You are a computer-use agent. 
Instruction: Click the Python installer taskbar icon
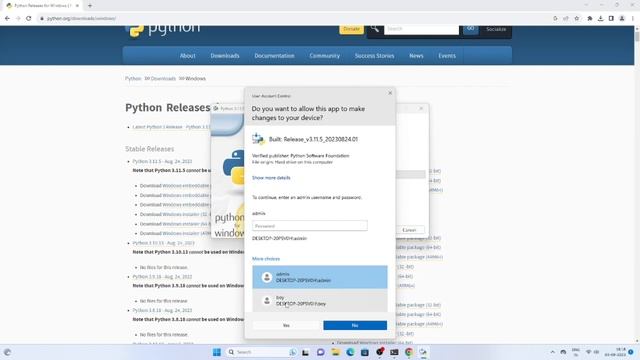click(x=423, y=352)
